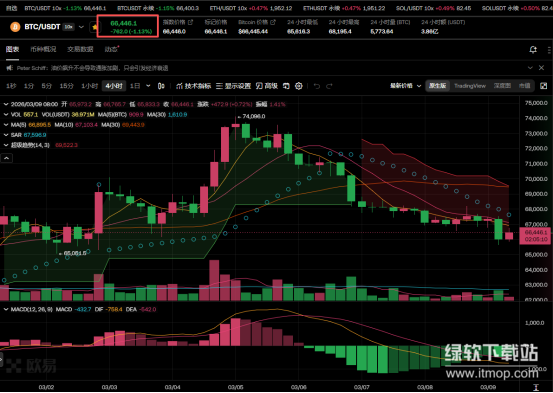Image resolution: width=553 pixels, height=393 pixels.
Task: Close the Peter Schiff news banner
Action: pos(541,68)
